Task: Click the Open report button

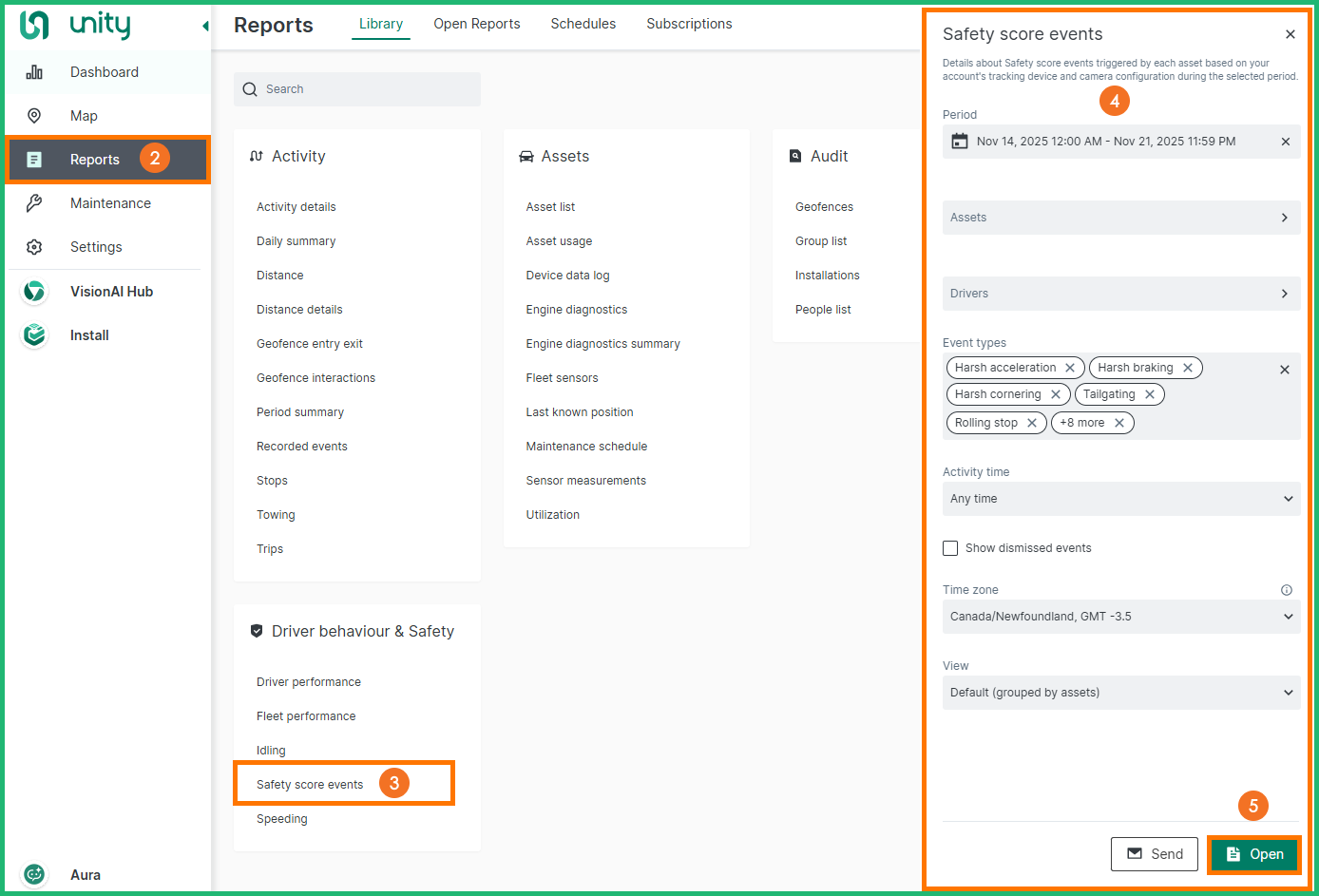Action: 1254,854
